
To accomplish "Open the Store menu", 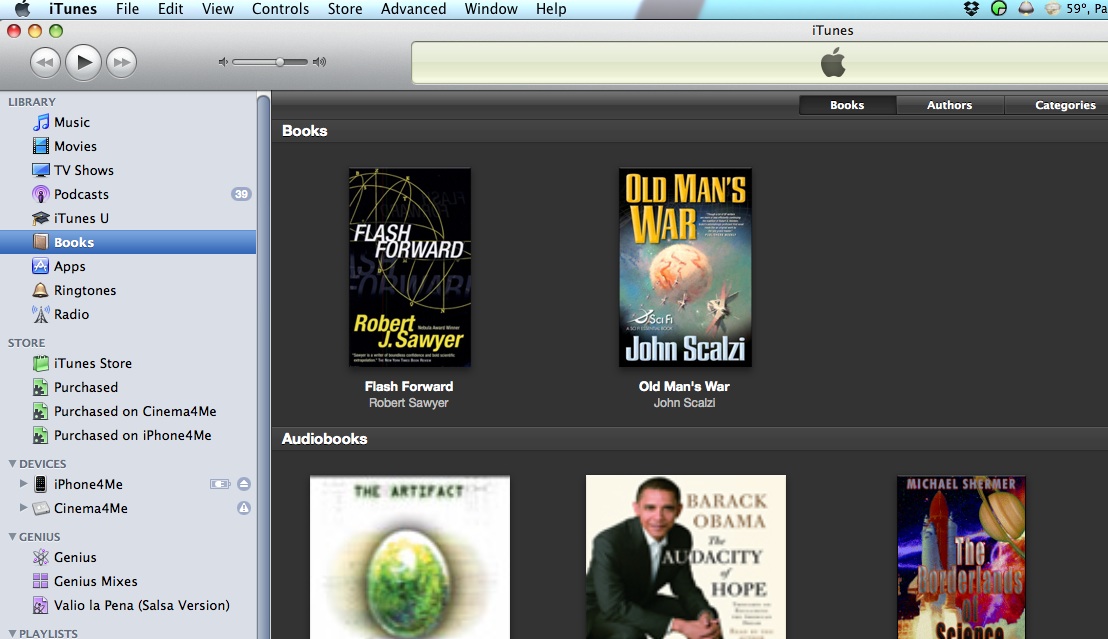I will (x=345, y=9).
